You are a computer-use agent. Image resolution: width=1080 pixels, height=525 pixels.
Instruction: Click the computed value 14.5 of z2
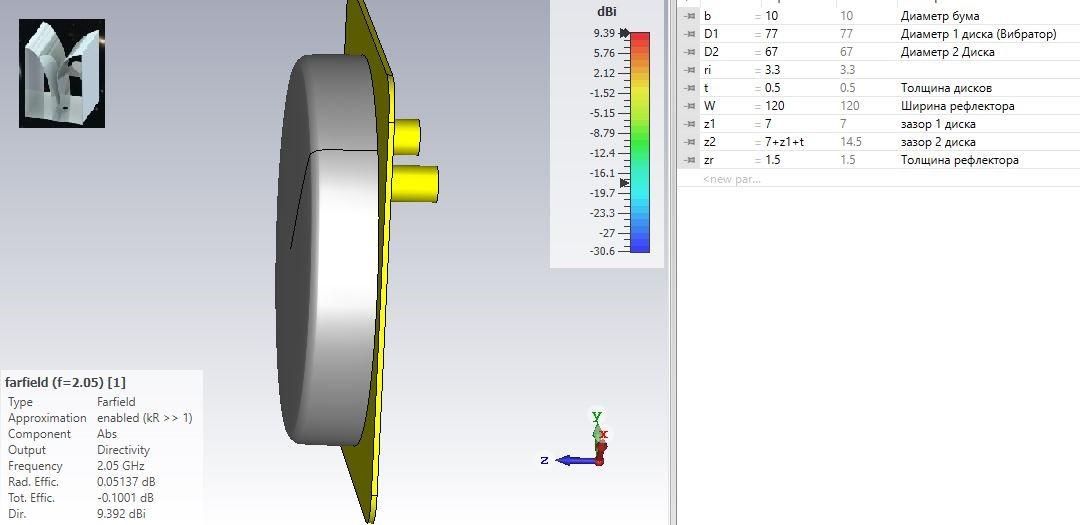851,142
